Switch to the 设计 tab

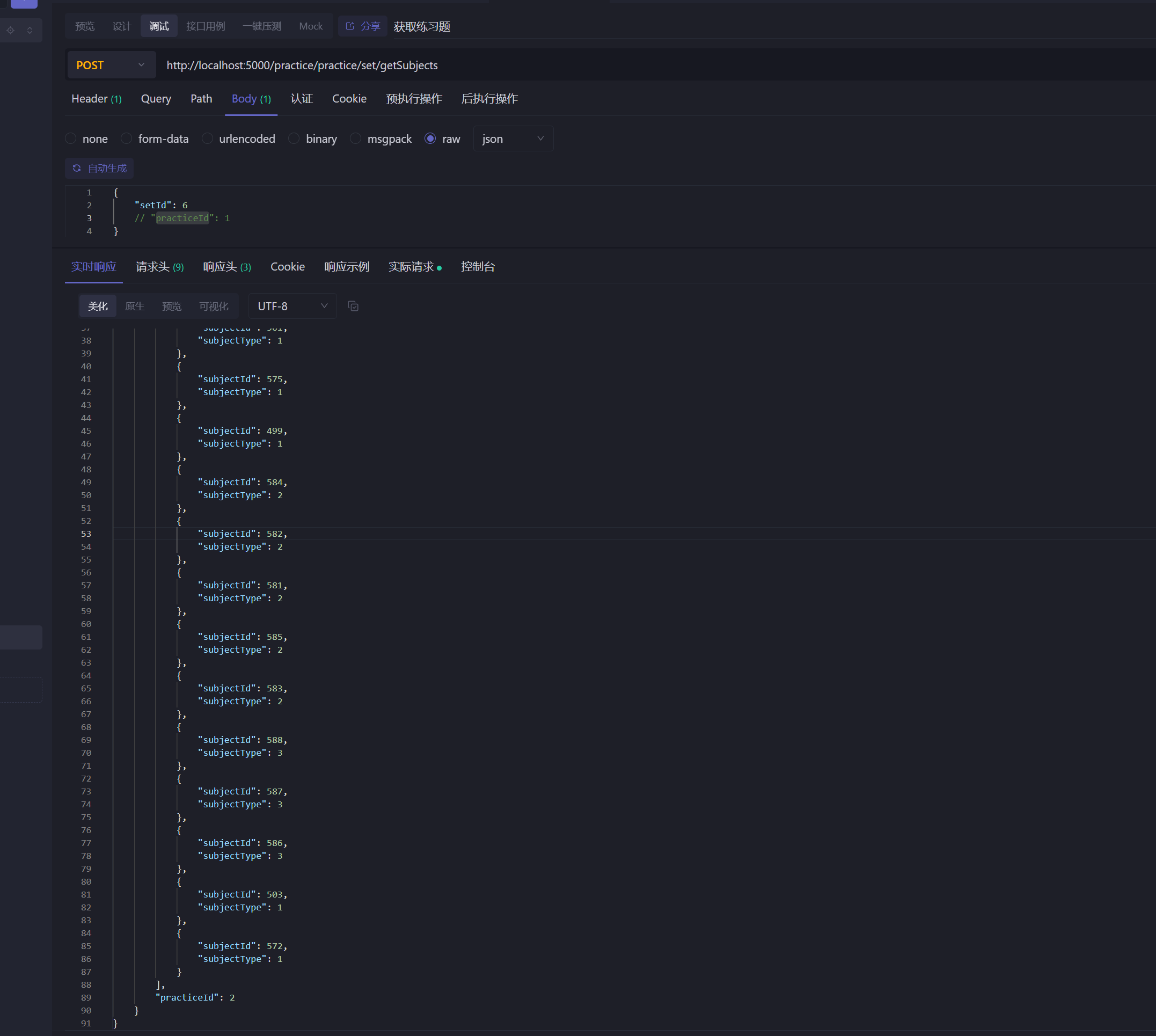[122, 26]
